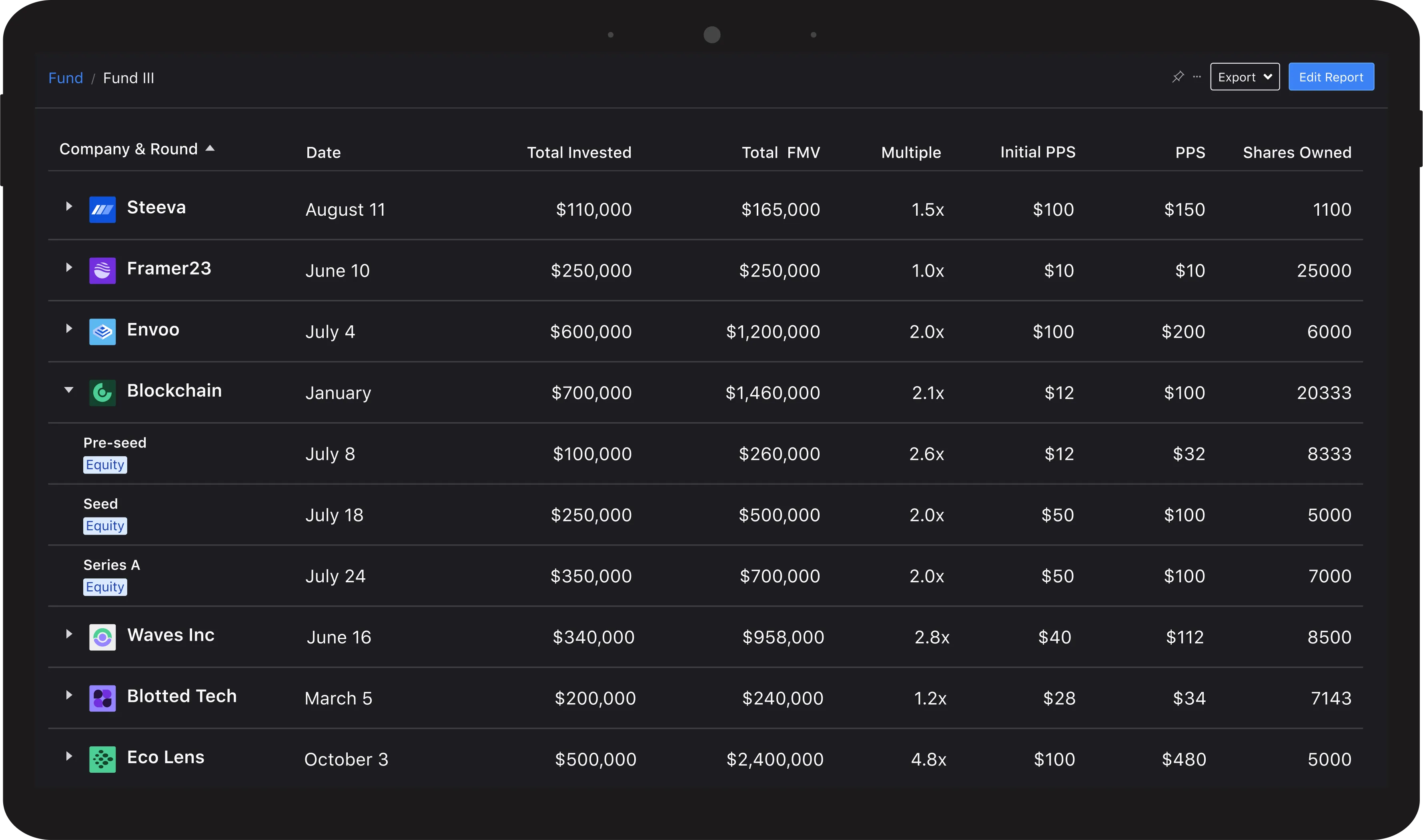Viewport: 1423px width, 840px height.
Task: Click the Waves Inc logo icon
Action: [x=102, y=638]
